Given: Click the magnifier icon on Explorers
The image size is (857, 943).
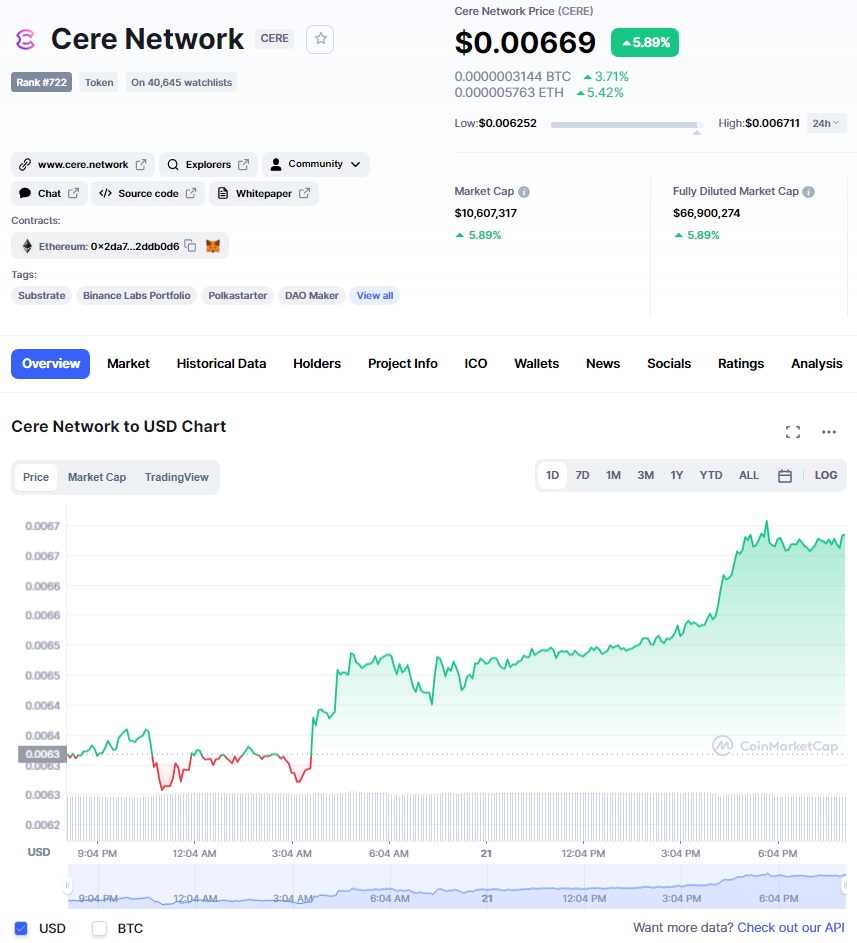Looking at the screenshot, I should coord(173,165).
